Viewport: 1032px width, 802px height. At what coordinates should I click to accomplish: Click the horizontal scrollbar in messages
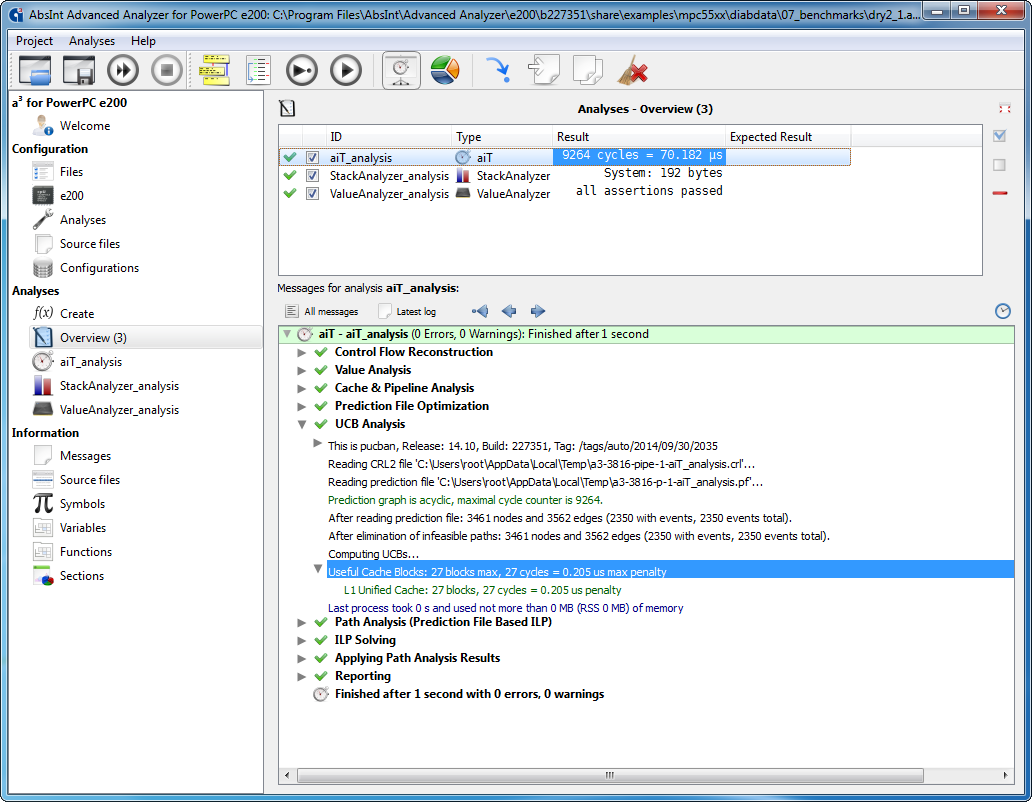(609, 776)
